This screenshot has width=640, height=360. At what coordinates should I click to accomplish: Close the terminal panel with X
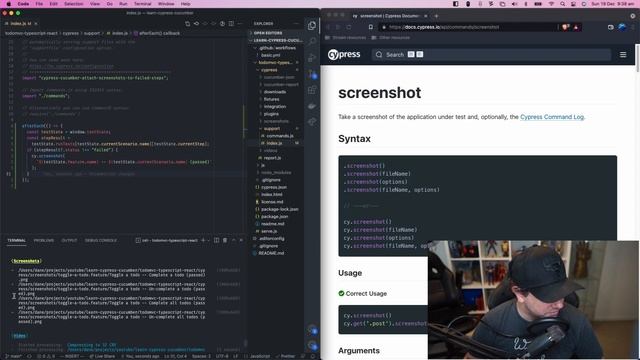pyautogui.click(x=241, y=240)
